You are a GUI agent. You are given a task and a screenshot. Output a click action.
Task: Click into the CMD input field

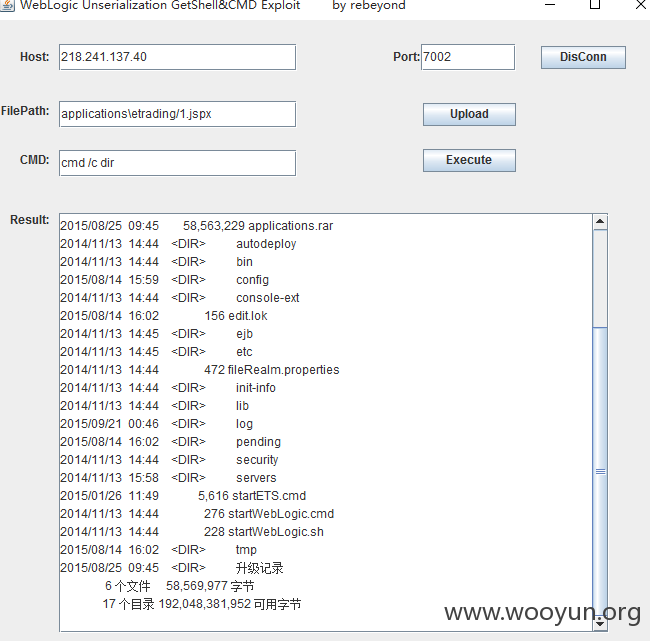pos(177,163)
